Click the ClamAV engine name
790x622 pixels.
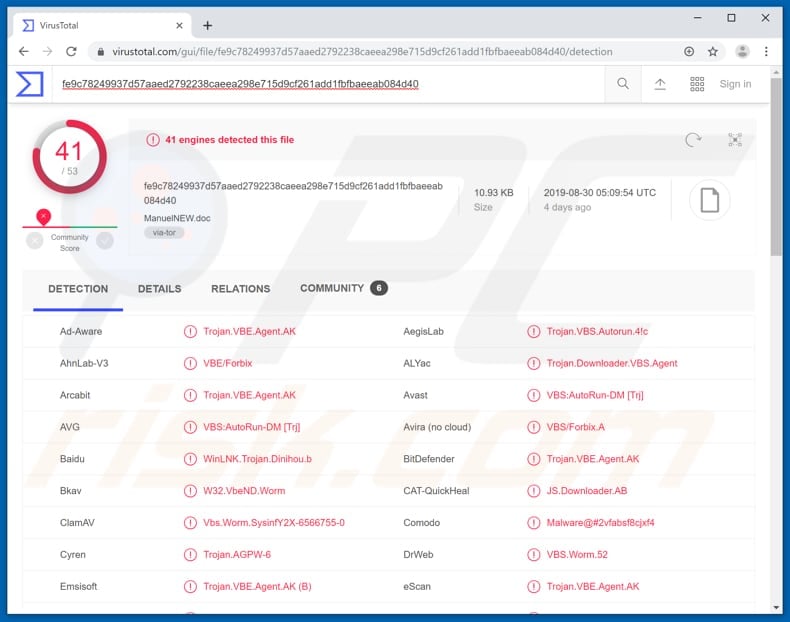point(77,523)
